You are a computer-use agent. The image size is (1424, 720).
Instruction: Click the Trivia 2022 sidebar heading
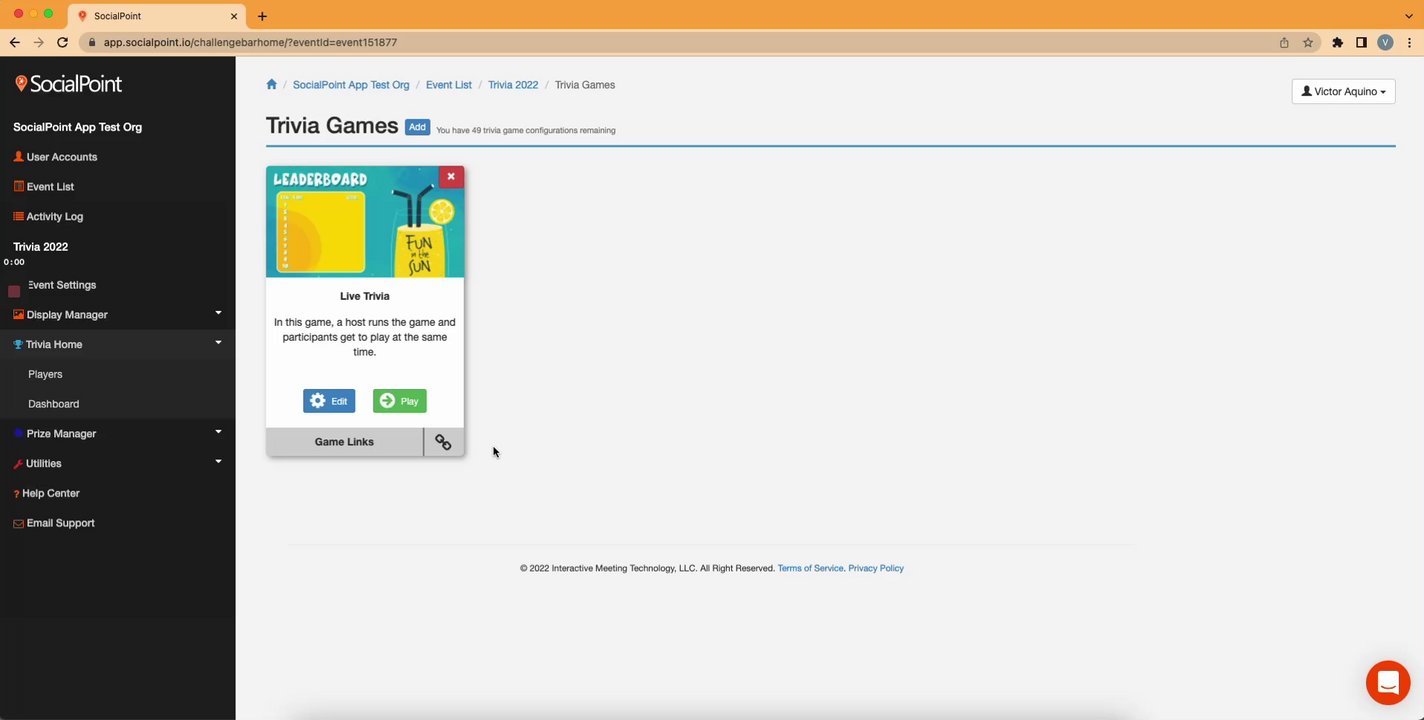(x=41, y=247)
